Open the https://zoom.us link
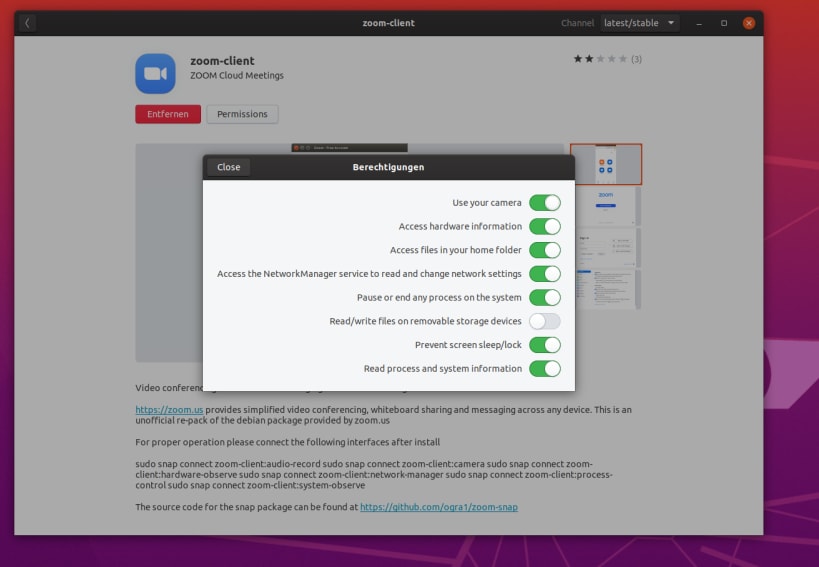This screenshot has width=819, height=567. [169, 410]
